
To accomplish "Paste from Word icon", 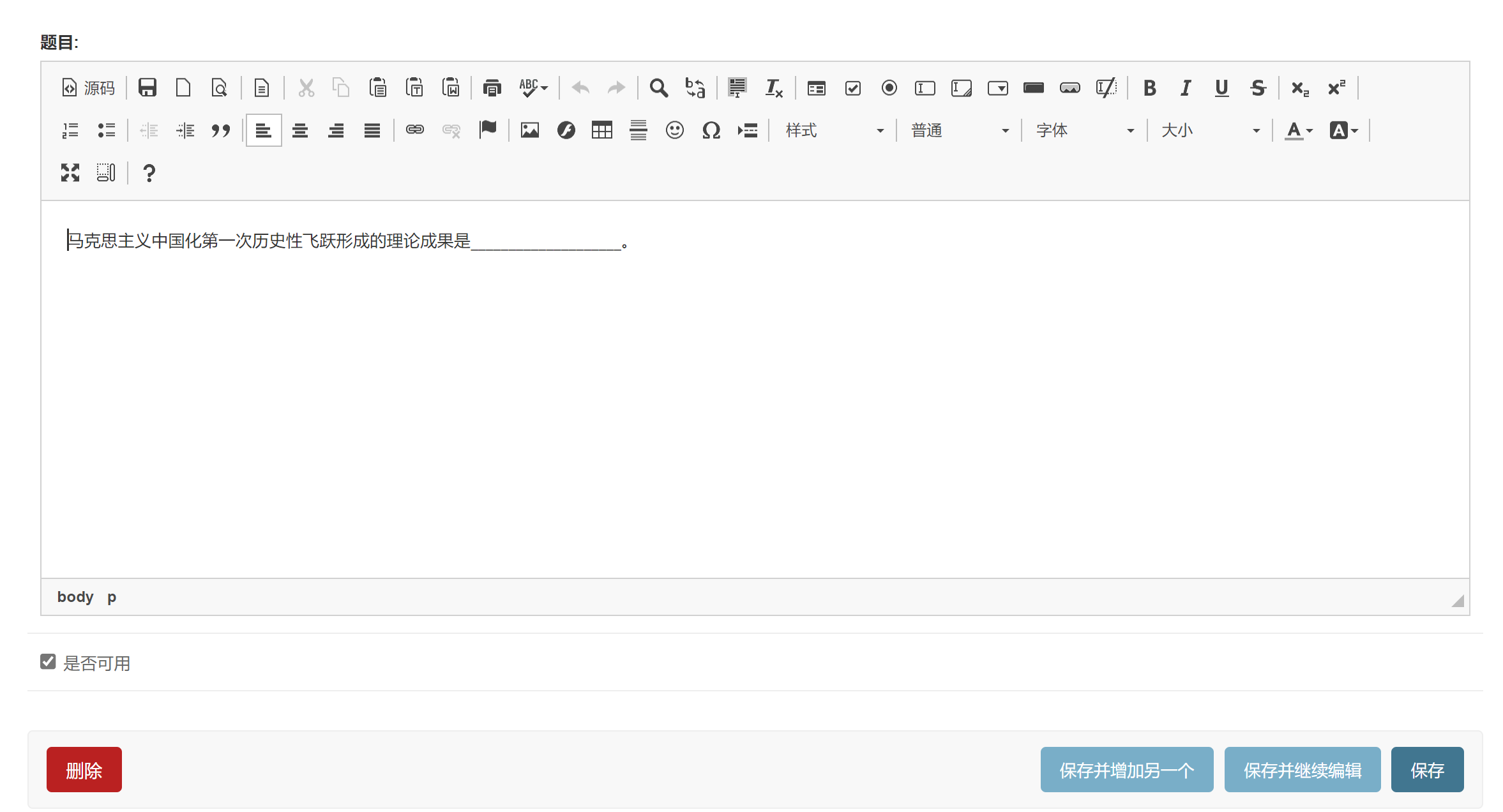I will click(451, 87).
